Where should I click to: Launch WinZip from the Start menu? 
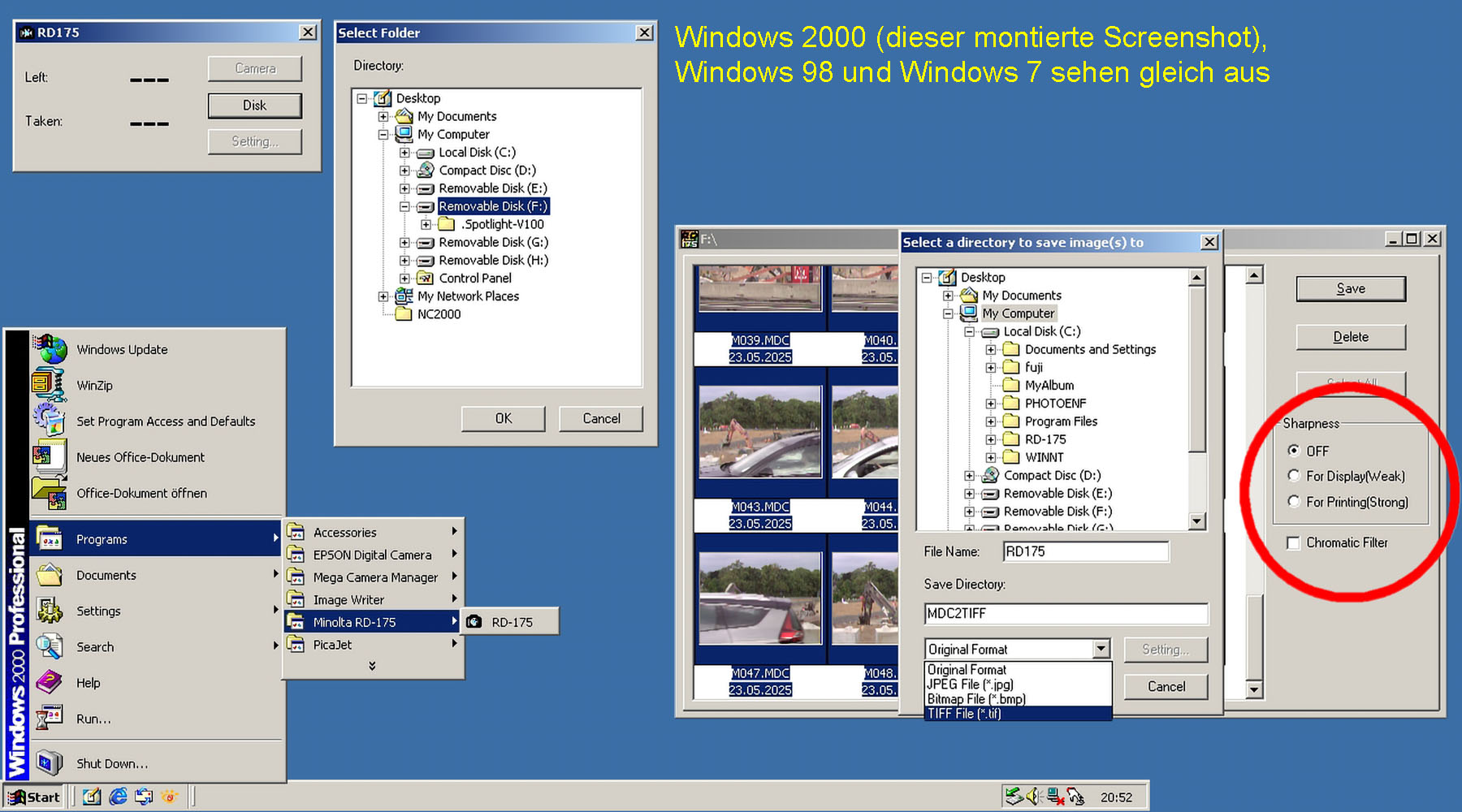point(158,386)
